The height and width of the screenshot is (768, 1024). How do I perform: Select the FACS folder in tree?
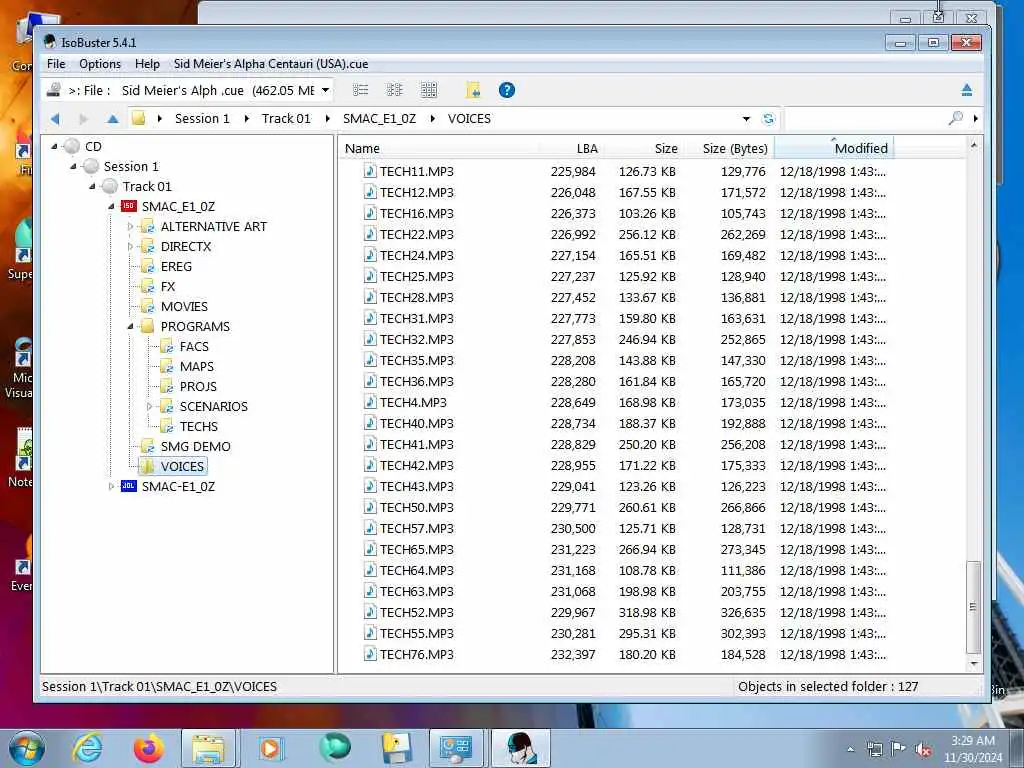coord(194,347)
